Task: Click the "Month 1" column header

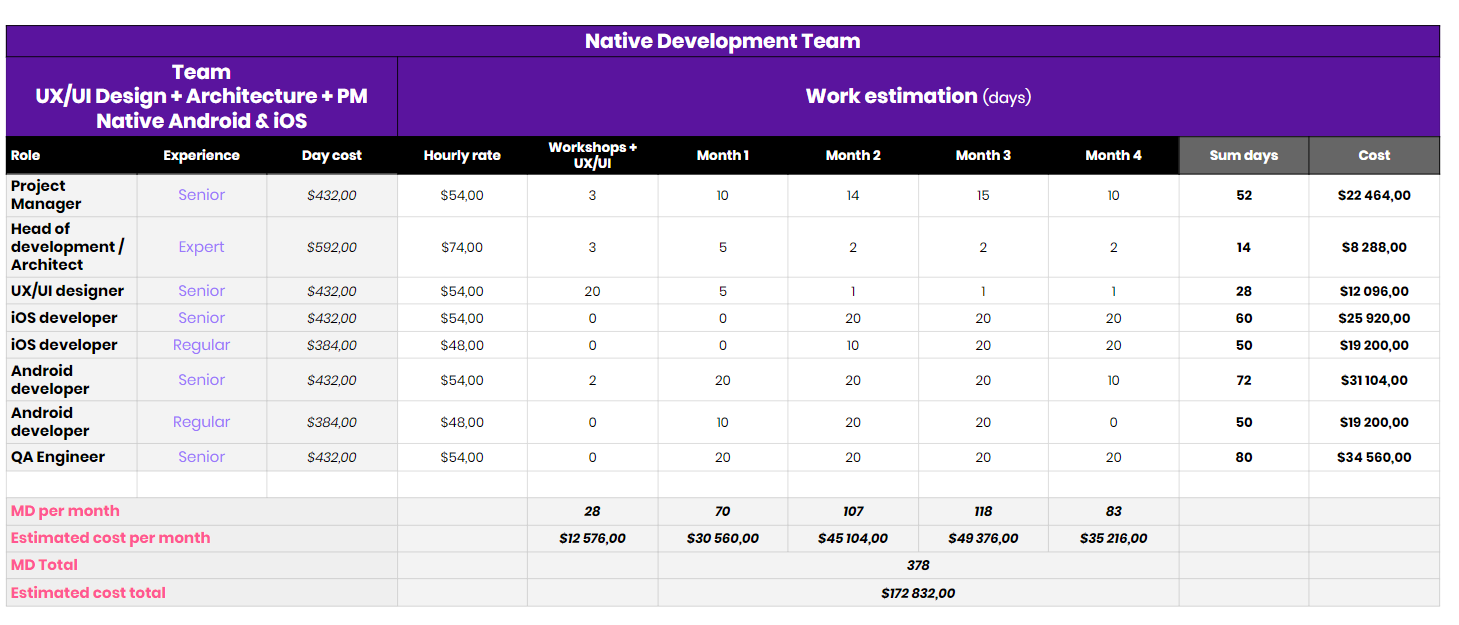Action: click(x=722, y=155)
